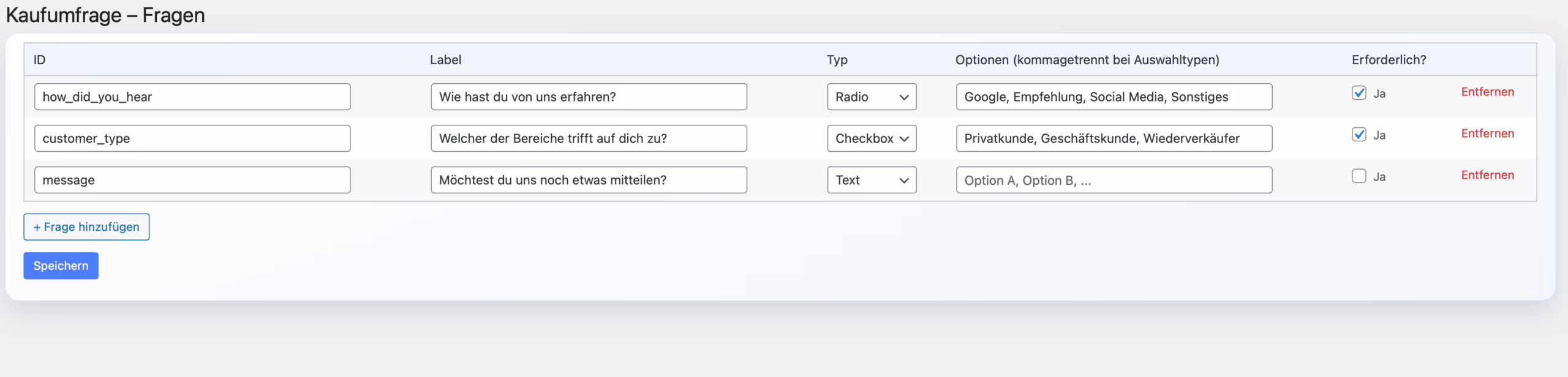Focus the customer_type ID field

tap(192, 138)
